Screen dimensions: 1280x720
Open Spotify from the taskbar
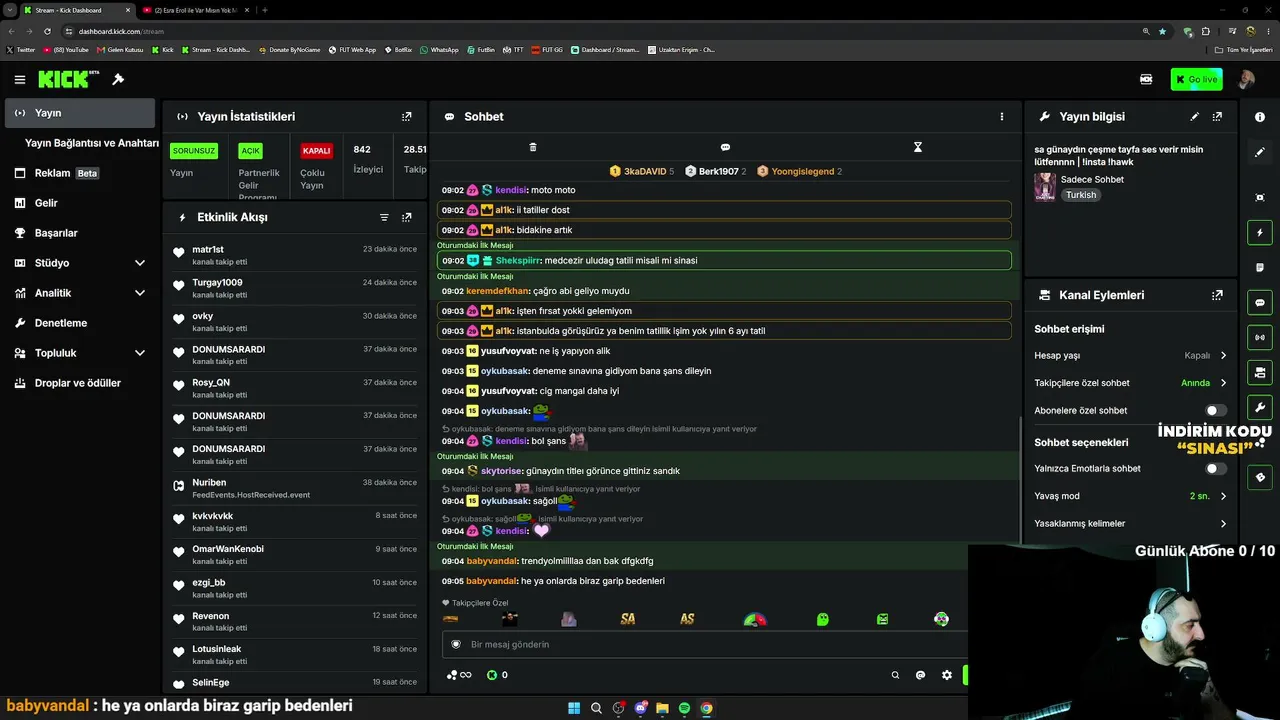684,708
